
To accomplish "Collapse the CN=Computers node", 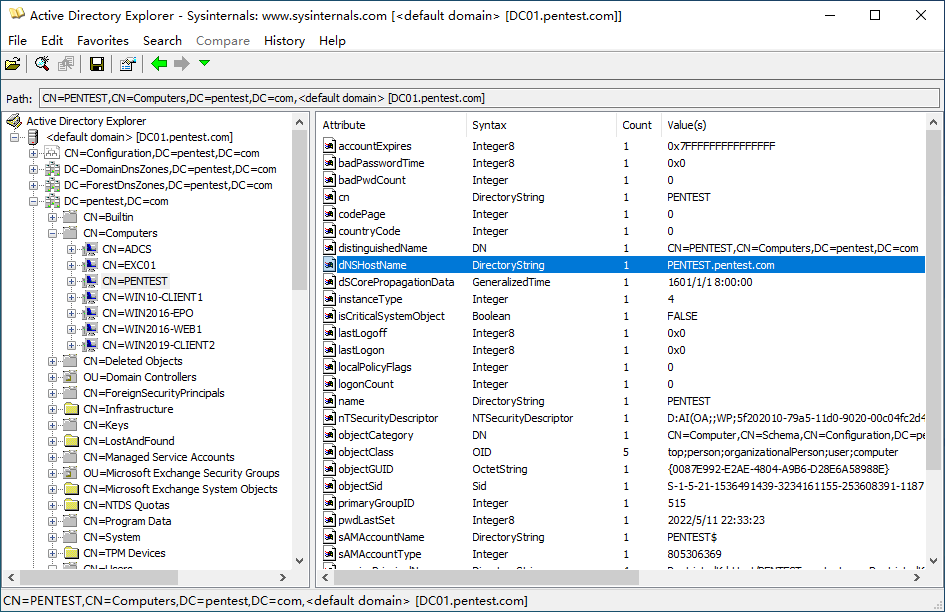I will point(52,233).
